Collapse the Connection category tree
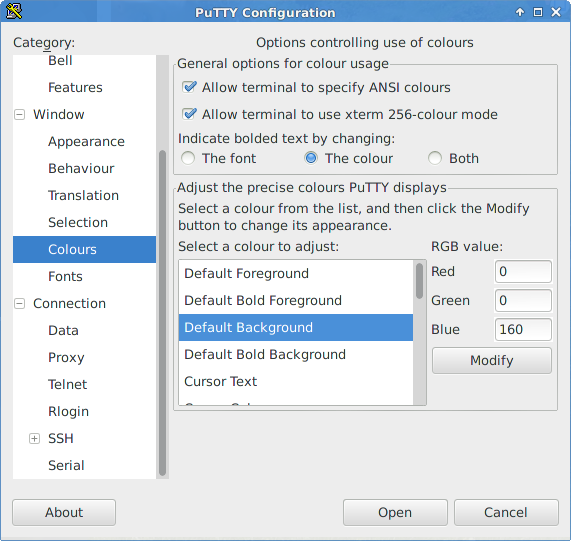This screenshot has height=541, width=571. click(19, 304)
